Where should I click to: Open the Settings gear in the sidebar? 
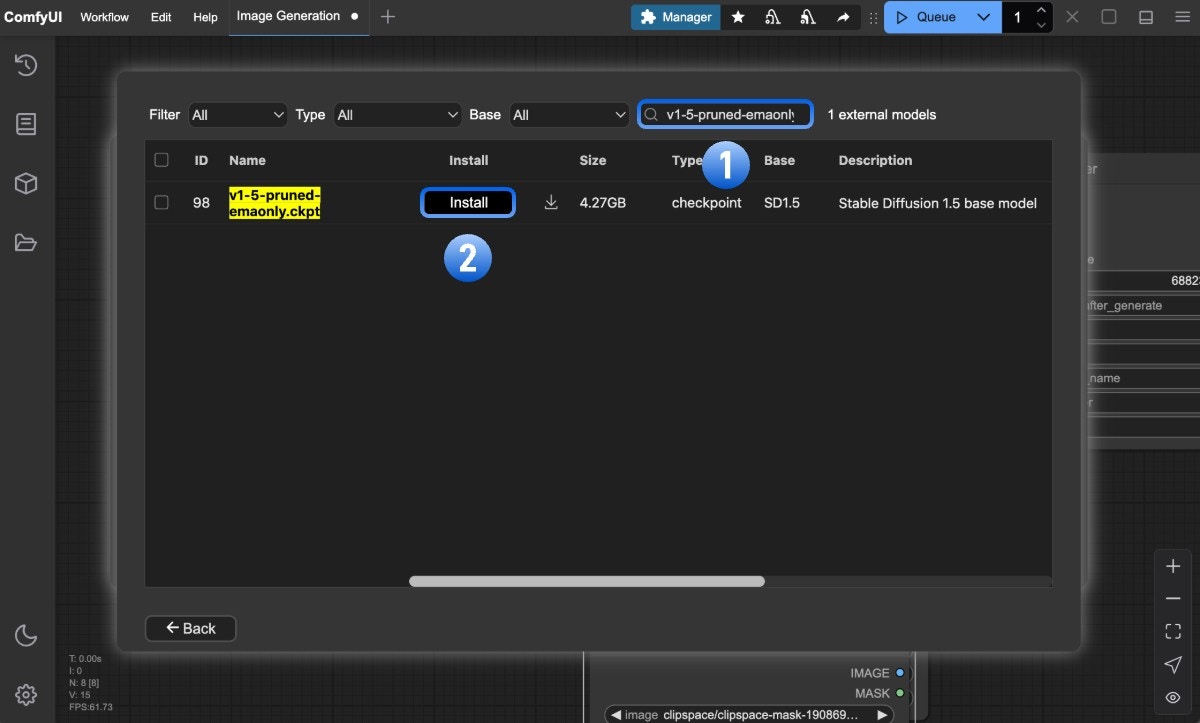[x=26, y=694]
